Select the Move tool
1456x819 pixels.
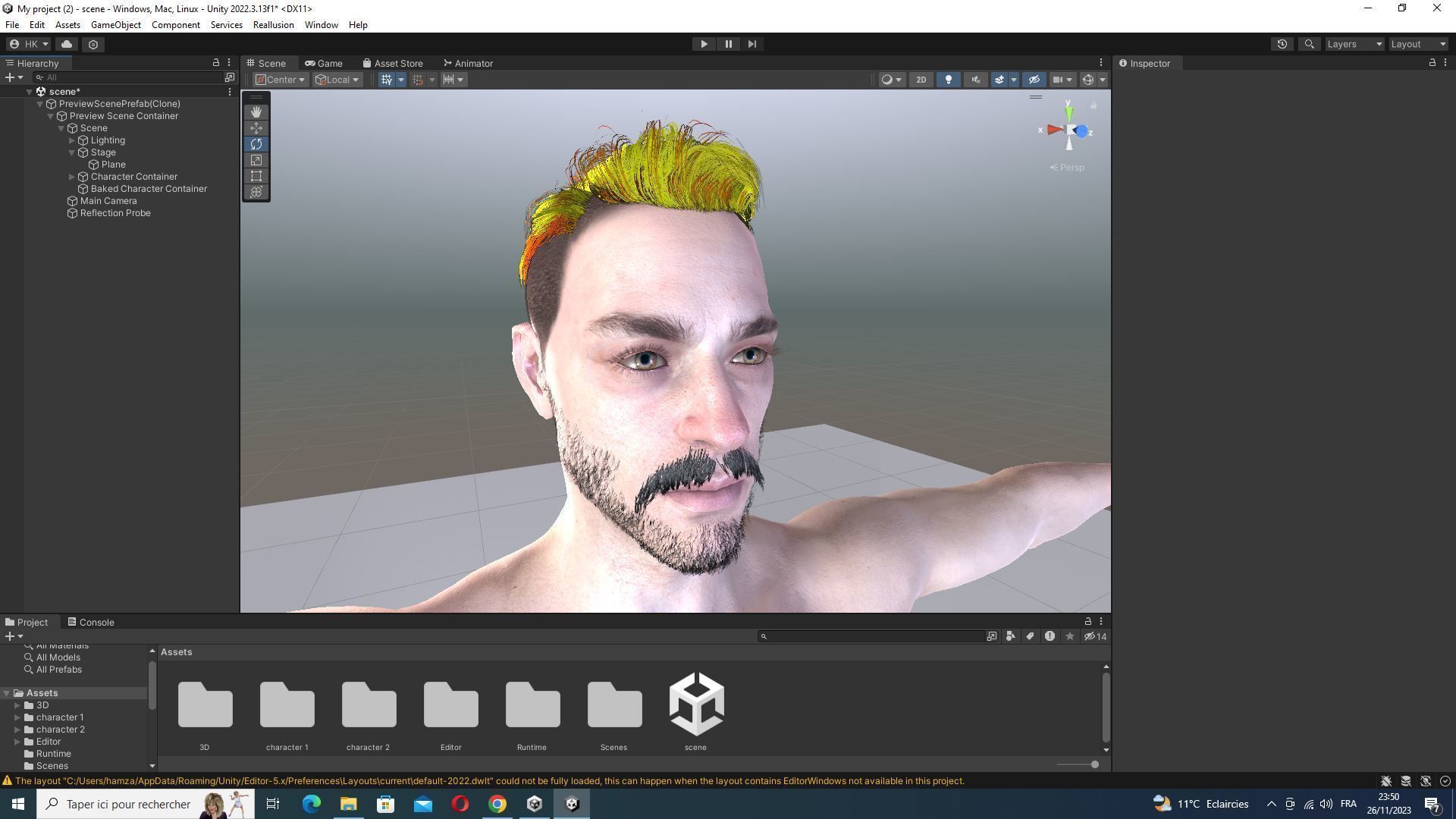tap(256, 128)
